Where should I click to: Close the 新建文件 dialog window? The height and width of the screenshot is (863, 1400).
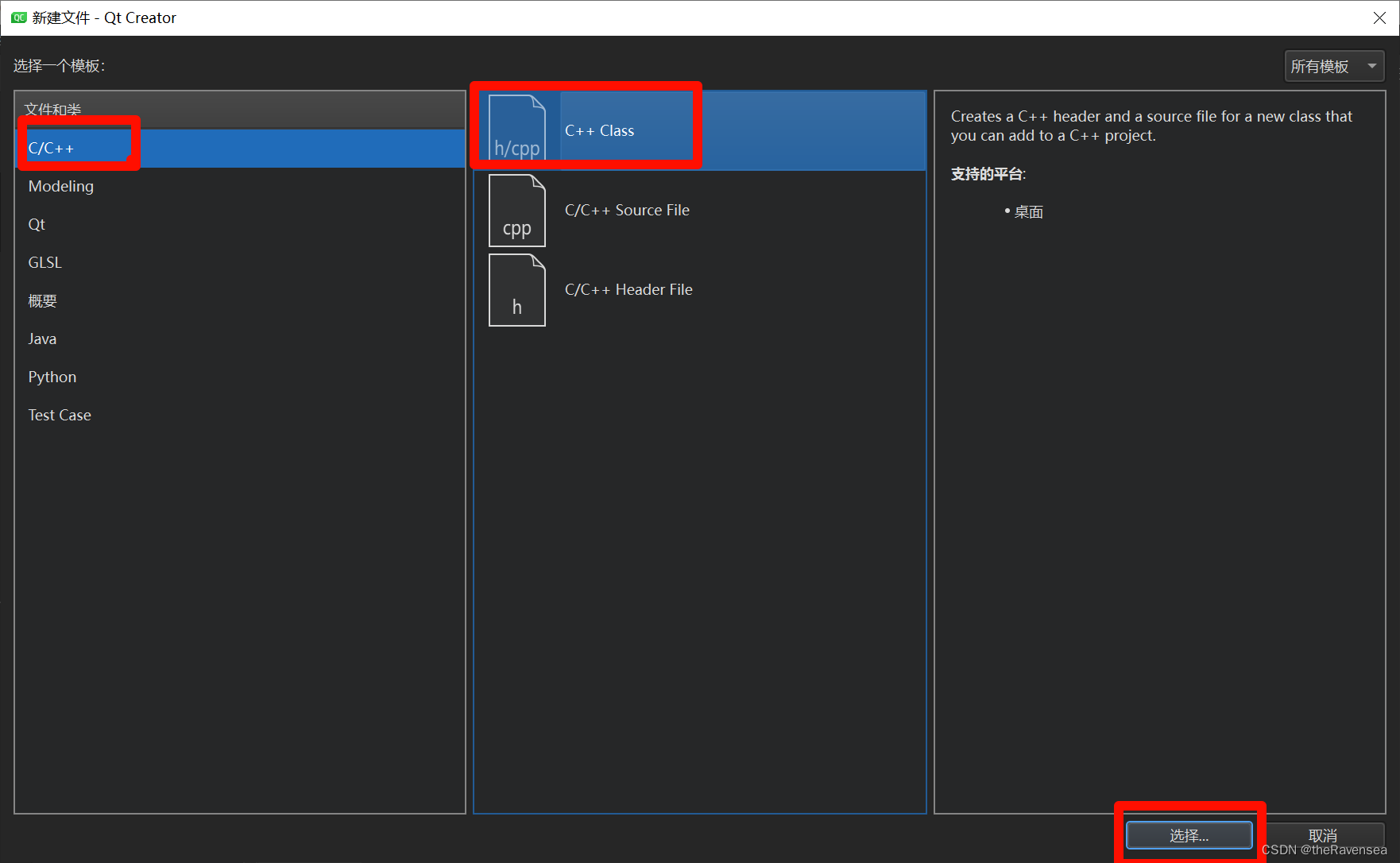(1379, 17)
